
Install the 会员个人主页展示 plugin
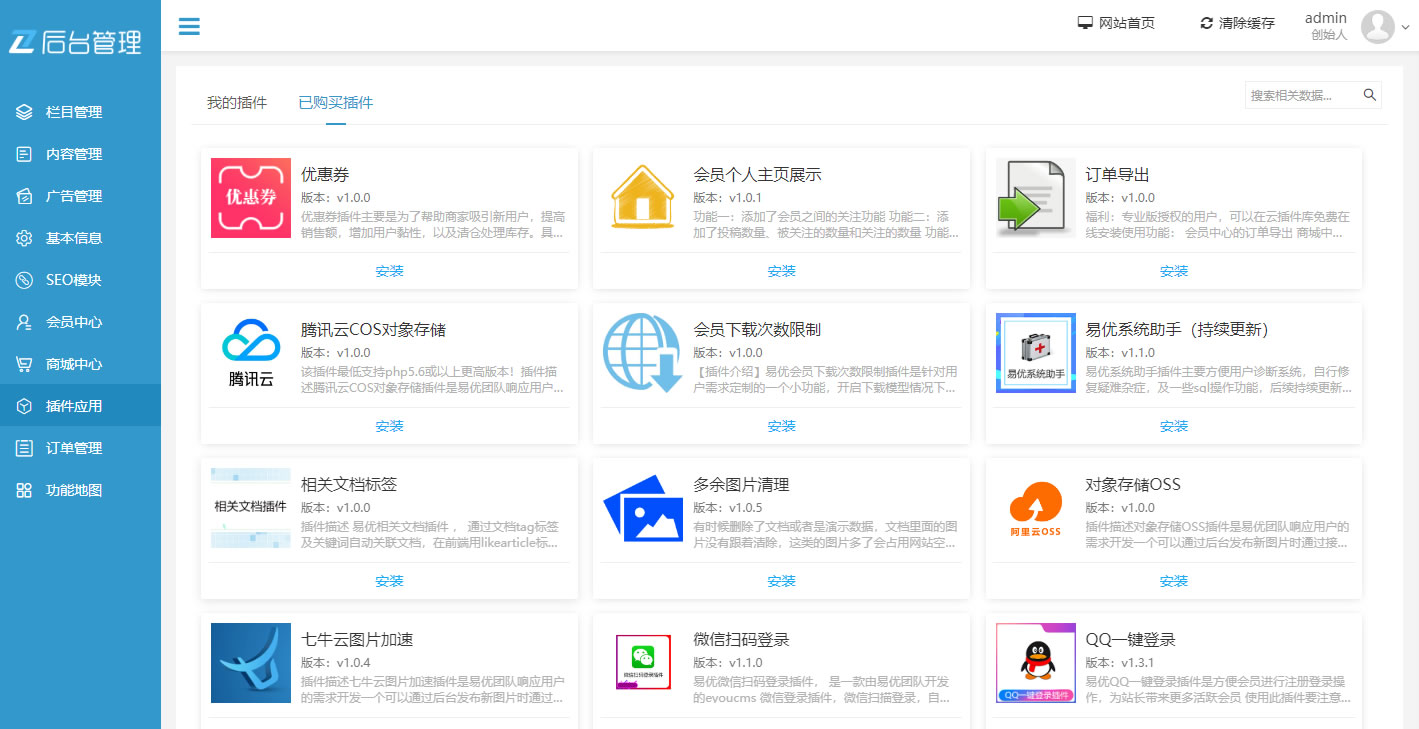(781, 271)
